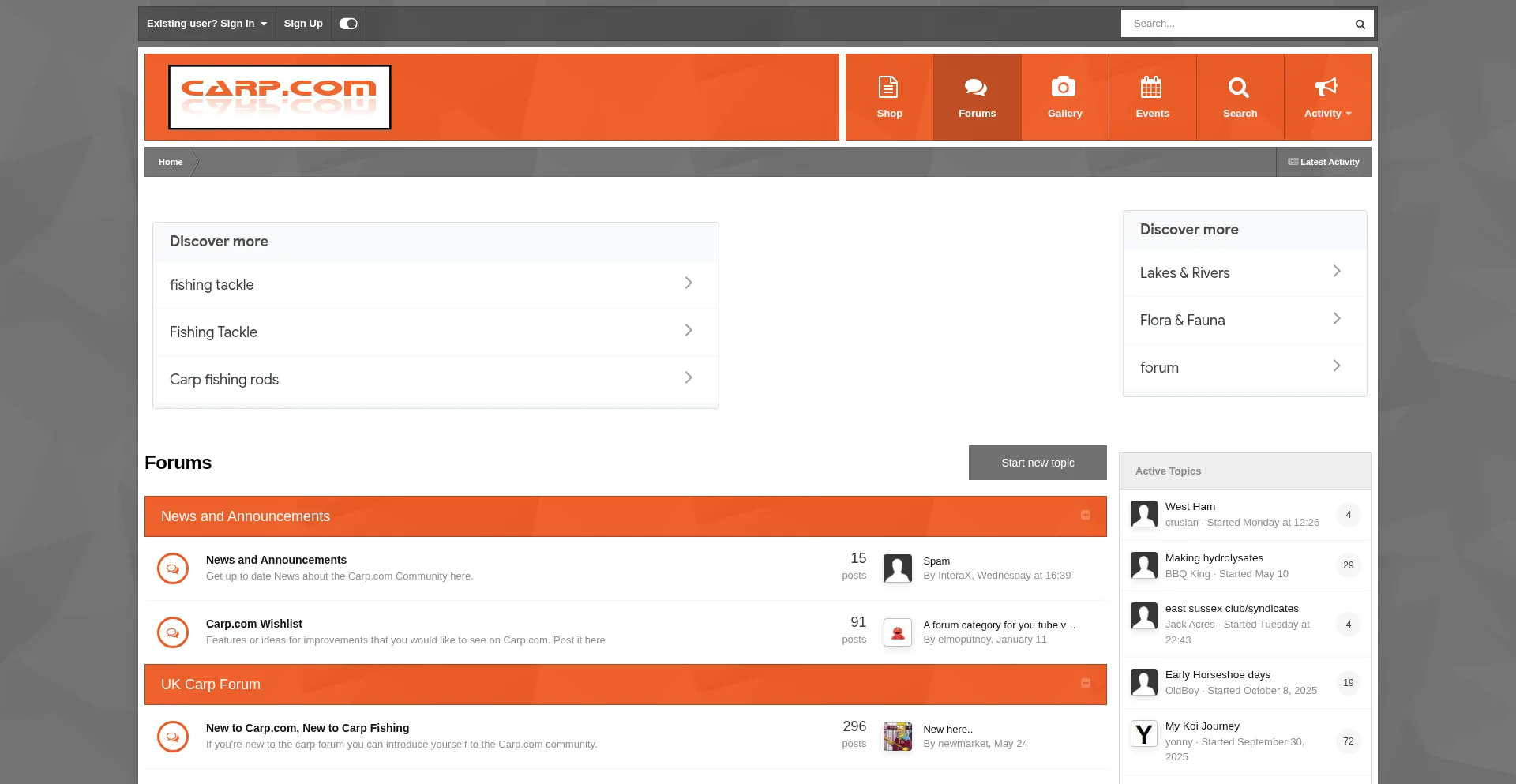Click the News and Announcements forum icon

[x=173, y=568]
